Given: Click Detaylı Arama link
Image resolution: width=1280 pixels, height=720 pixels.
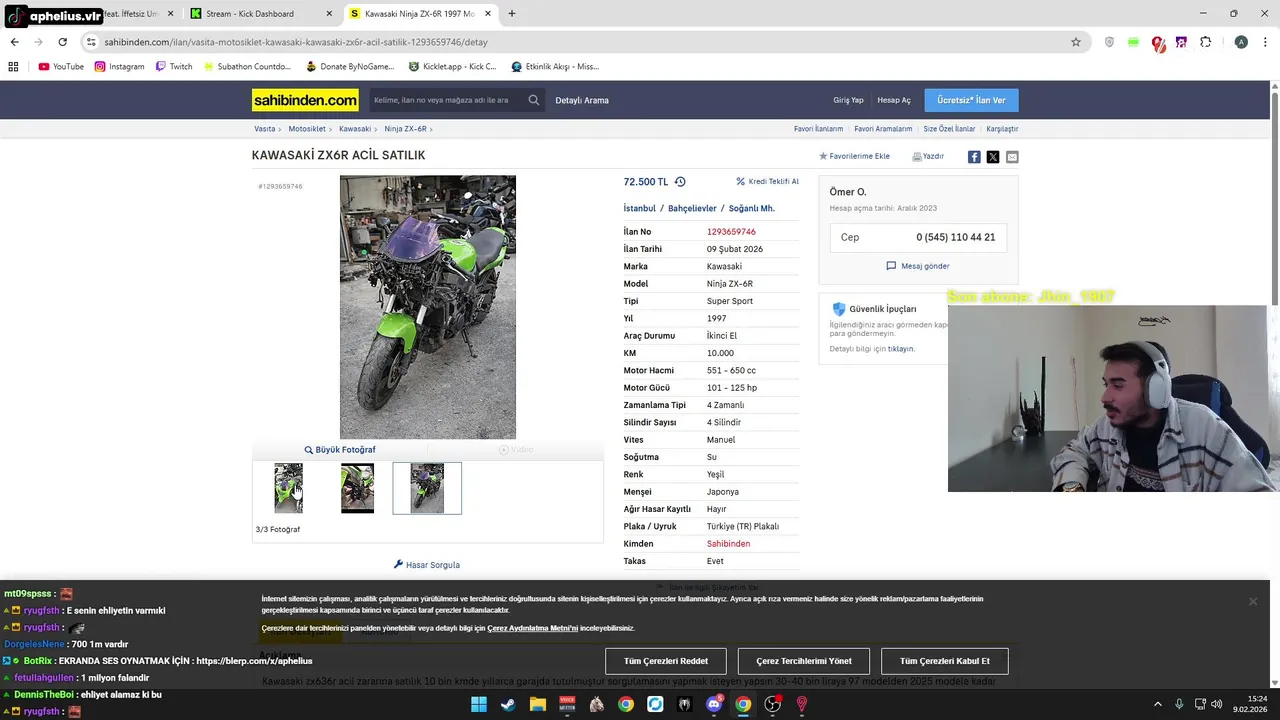Looking at the screenshot, I should tap(582, 100).
